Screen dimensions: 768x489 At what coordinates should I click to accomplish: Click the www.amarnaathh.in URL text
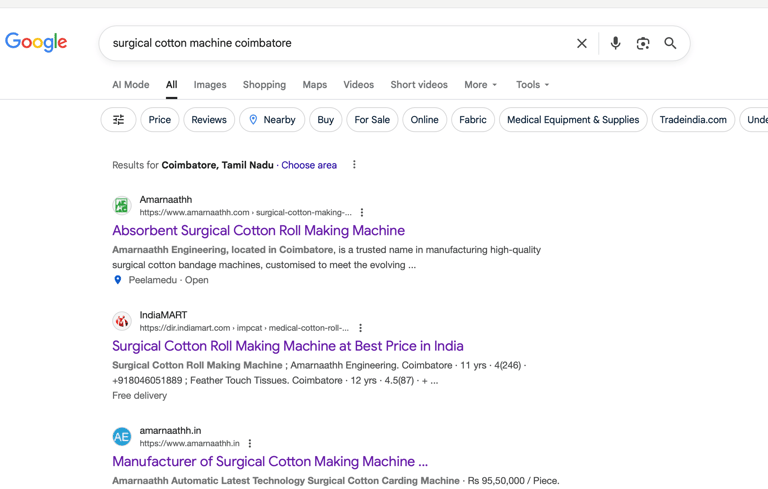click(x=190, y=443)
